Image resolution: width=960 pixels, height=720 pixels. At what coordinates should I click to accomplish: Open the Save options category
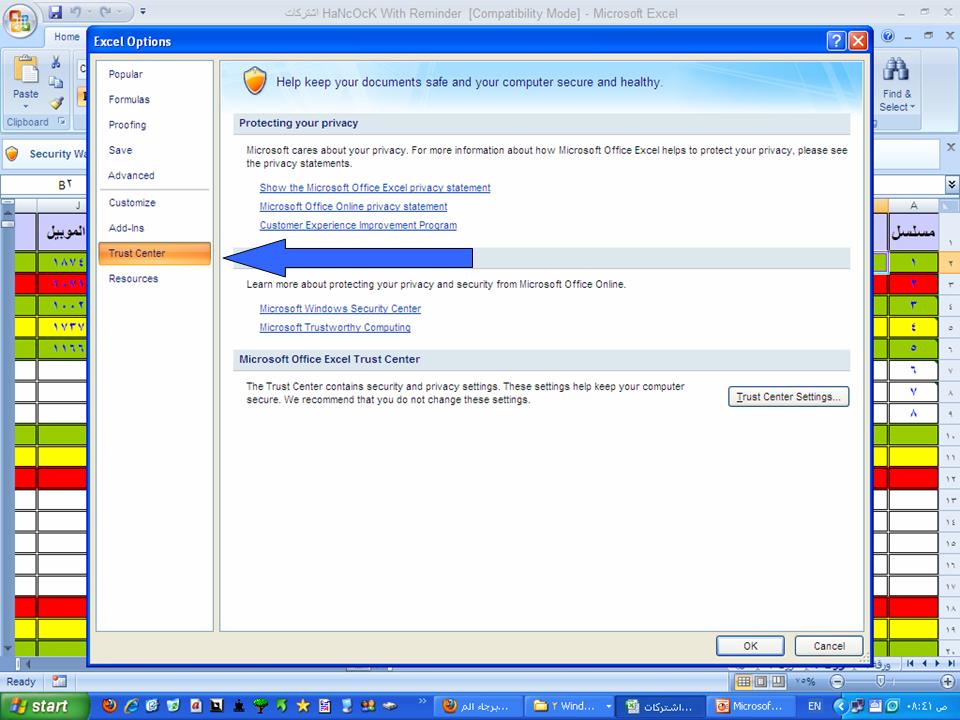coord(121,150)
